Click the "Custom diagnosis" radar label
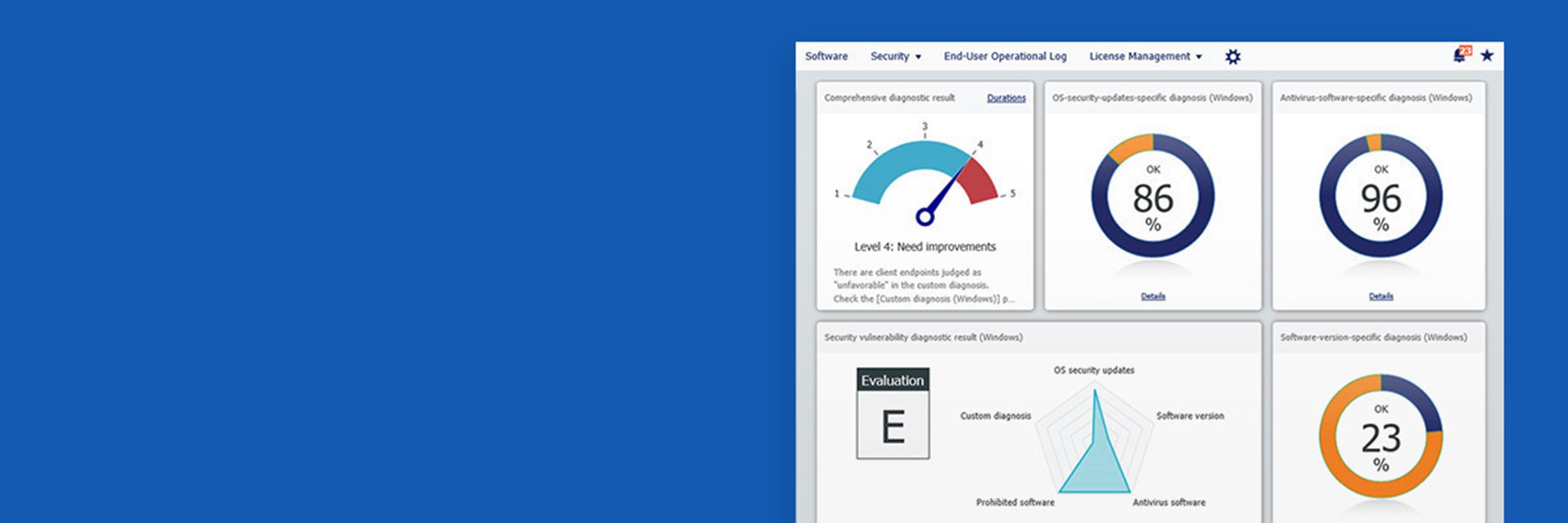This screenshot has width=1568, height=523. [996, 416]
